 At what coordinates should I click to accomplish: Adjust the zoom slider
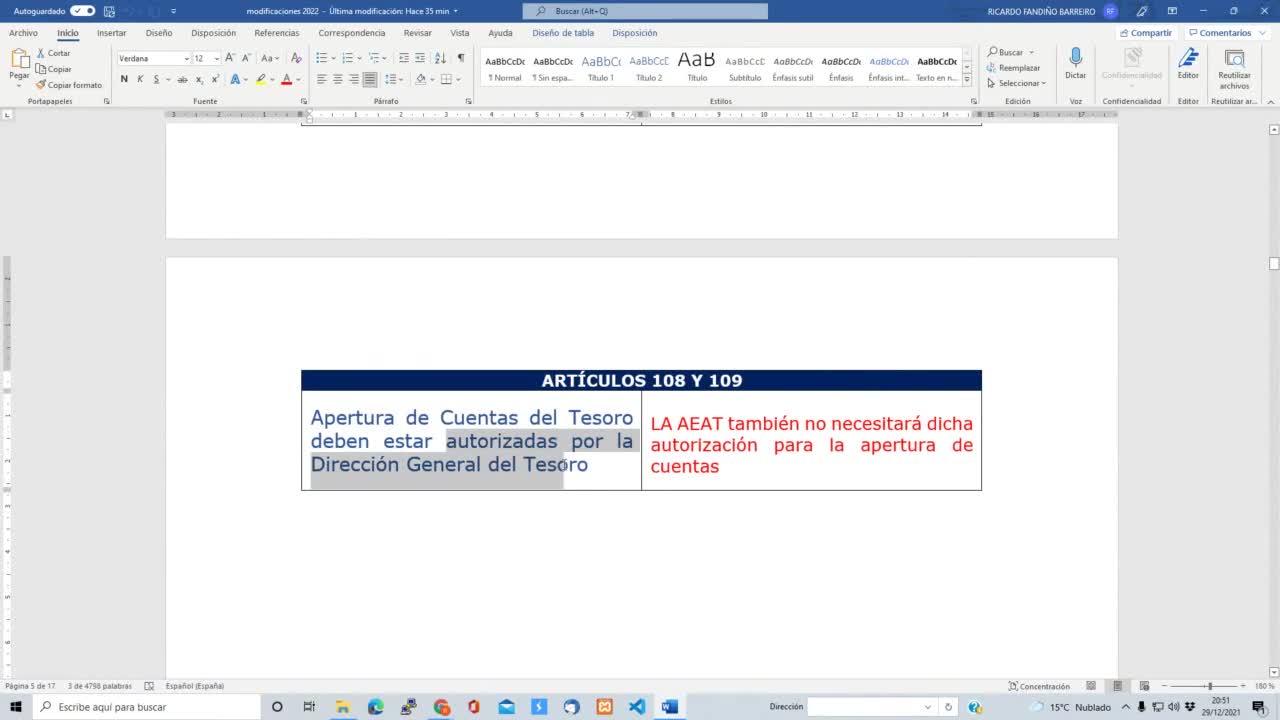point(1209,686)
